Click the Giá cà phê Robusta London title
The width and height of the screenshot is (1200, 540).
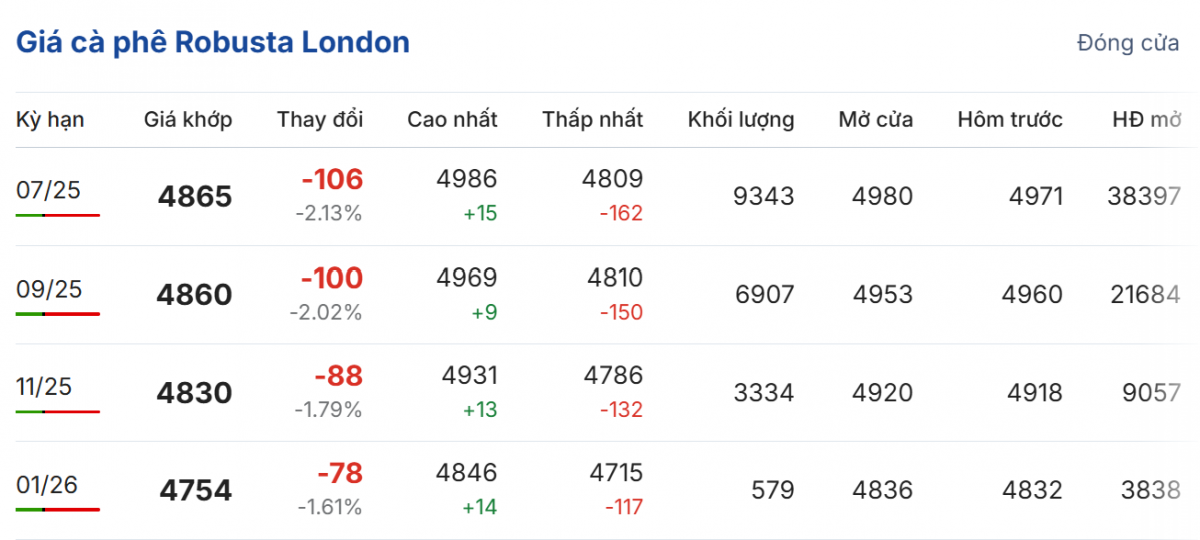click(212, 43)
